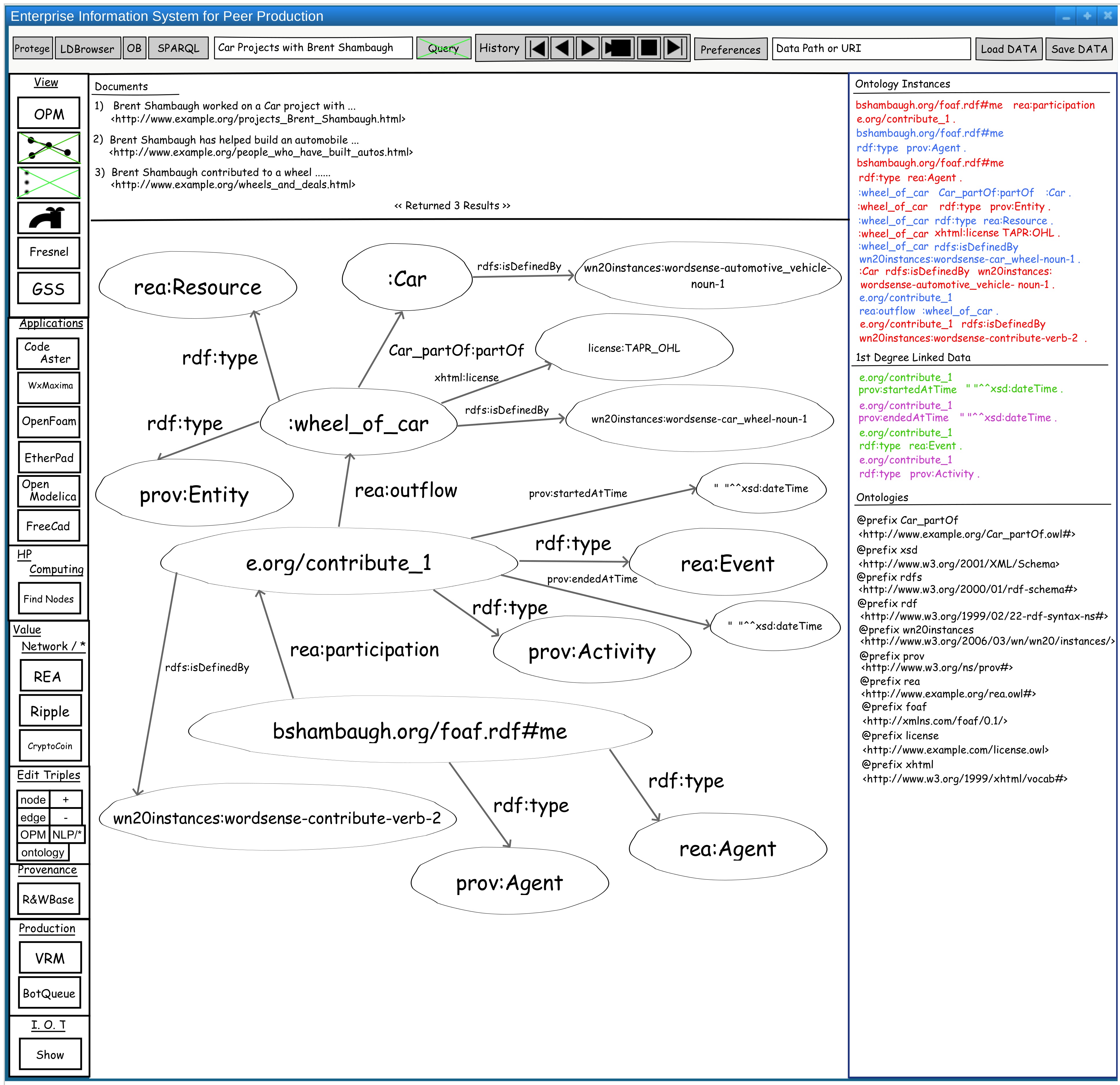This screenshot has width=1120, height=1085.
Task: Click the crossed-out Query button
Action: coord(444,48)
